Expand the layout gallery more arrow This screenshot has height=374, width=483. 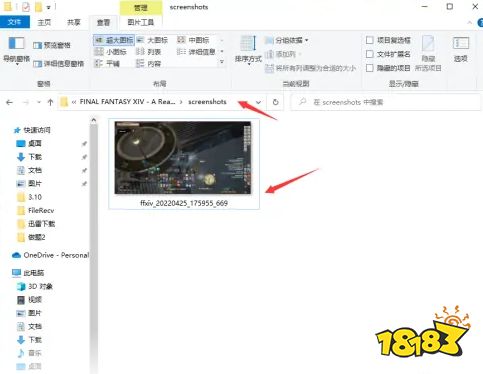coord(222,62)
